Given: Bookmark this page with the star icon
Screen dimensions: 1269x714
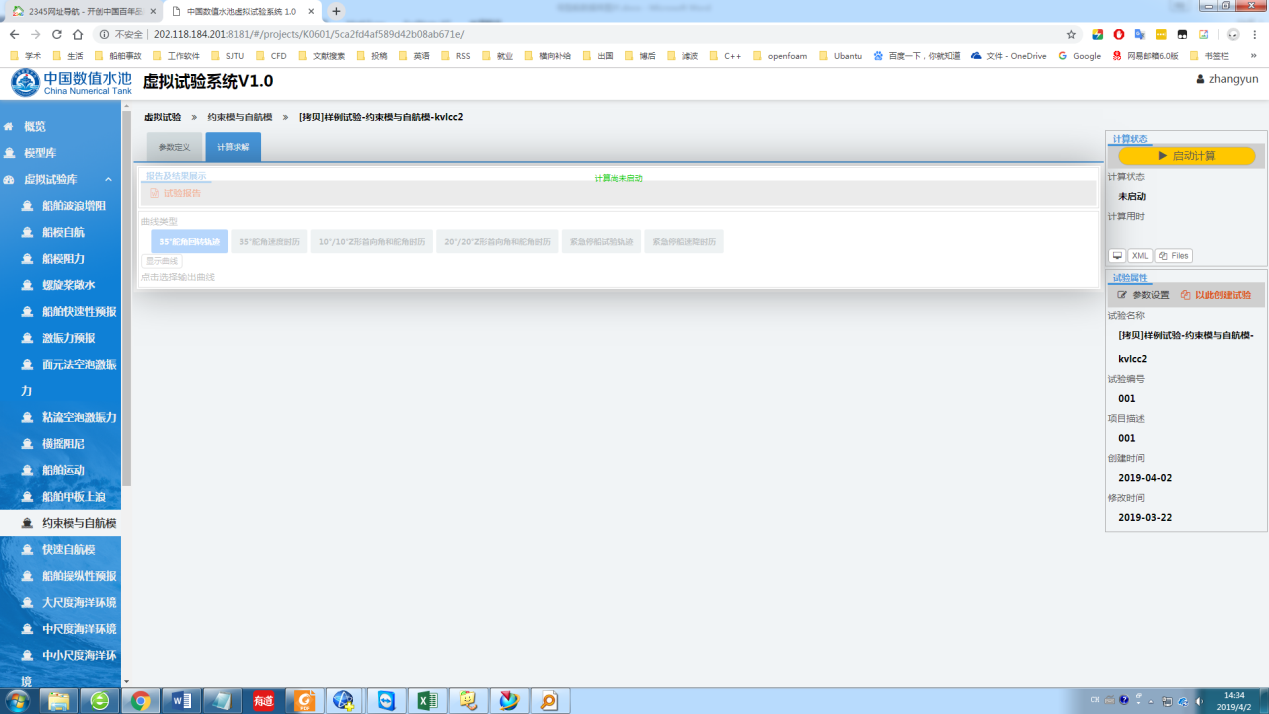Looking at the screenshot, I should coord(1071,34).
